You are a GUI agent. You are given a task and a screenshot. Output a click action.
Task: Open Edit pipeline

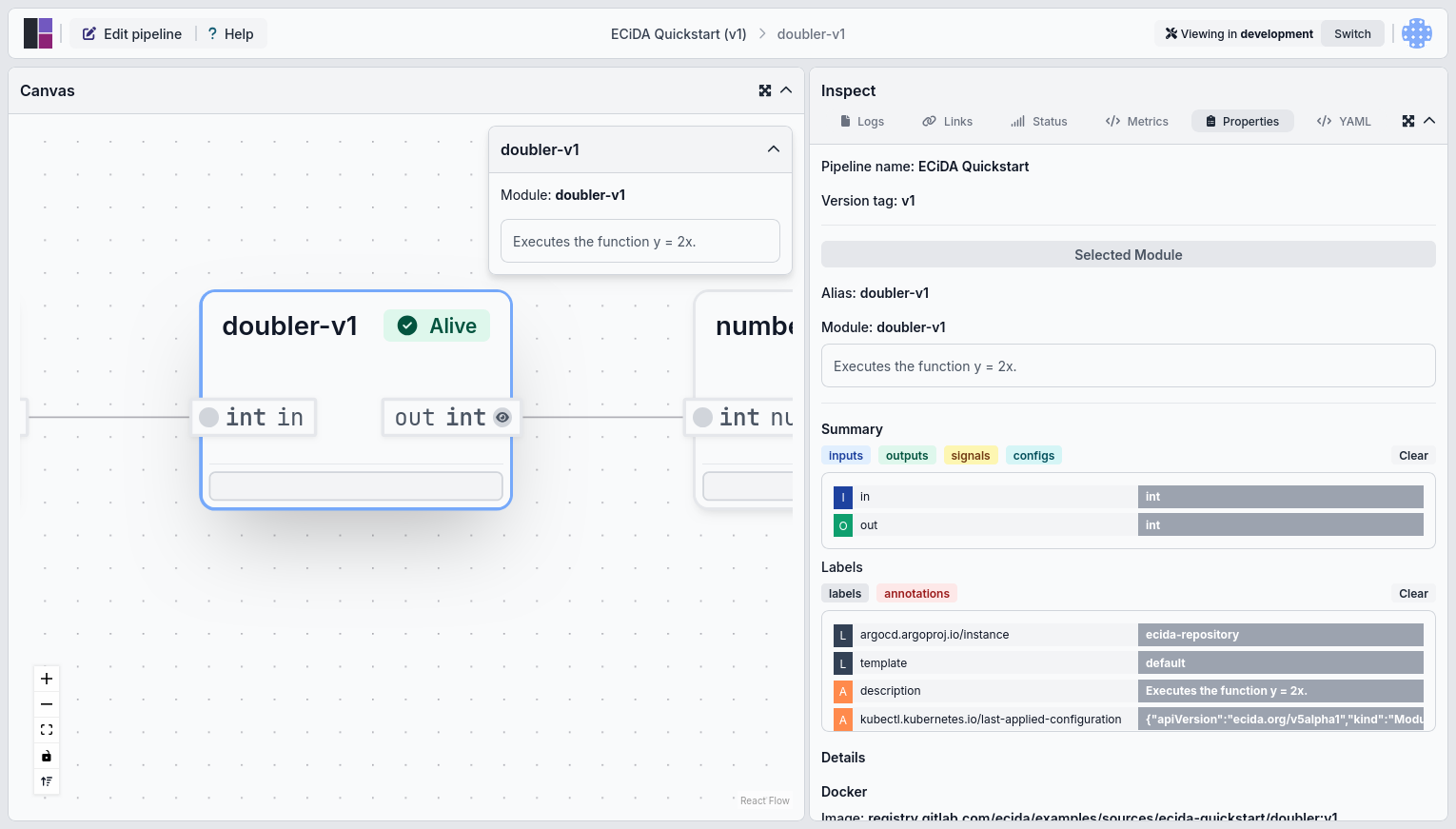[131, 33]
